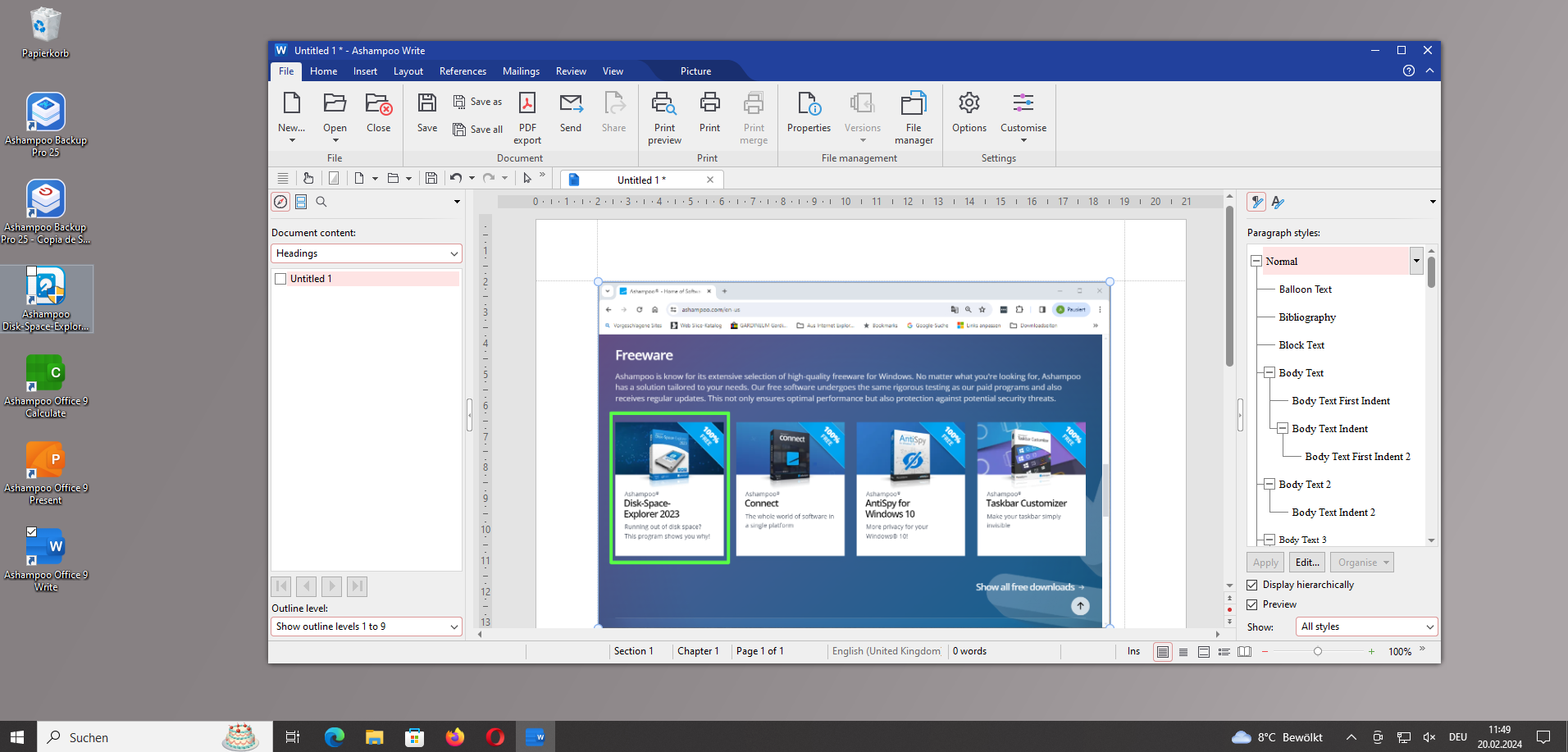Viewport: 1568px width, 752px height.
Task: Activate the compass navigator icon in sidebar
Action: coord(280,202)
